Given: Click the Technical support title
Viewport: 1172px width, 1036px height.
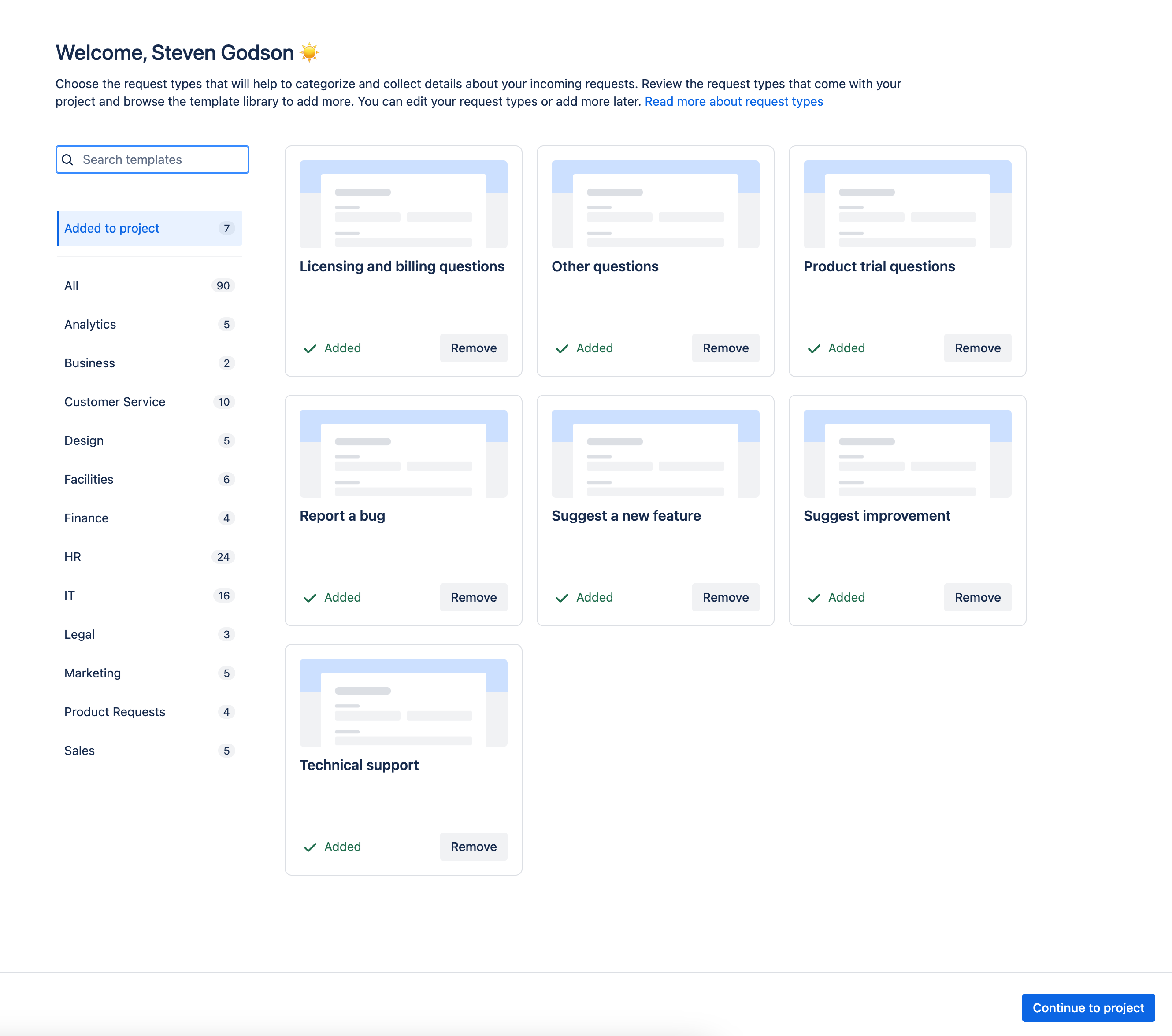Looking at the screenshot, I should (359, 766).
